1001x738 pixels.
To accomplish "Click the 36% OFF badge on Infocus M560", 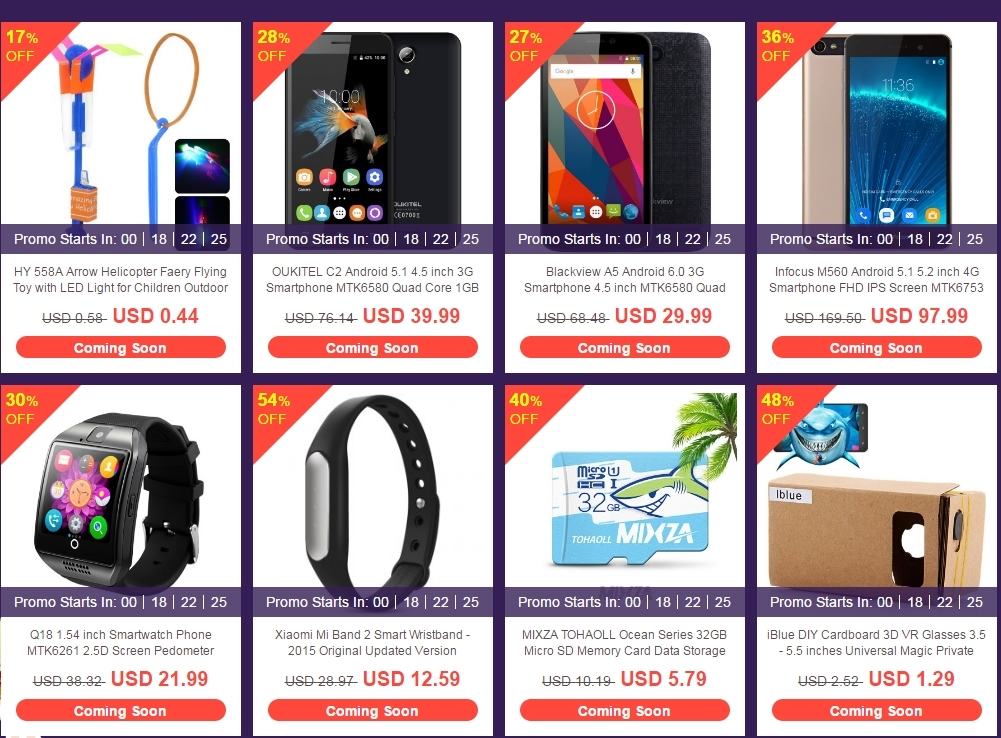I will point(778,46).
